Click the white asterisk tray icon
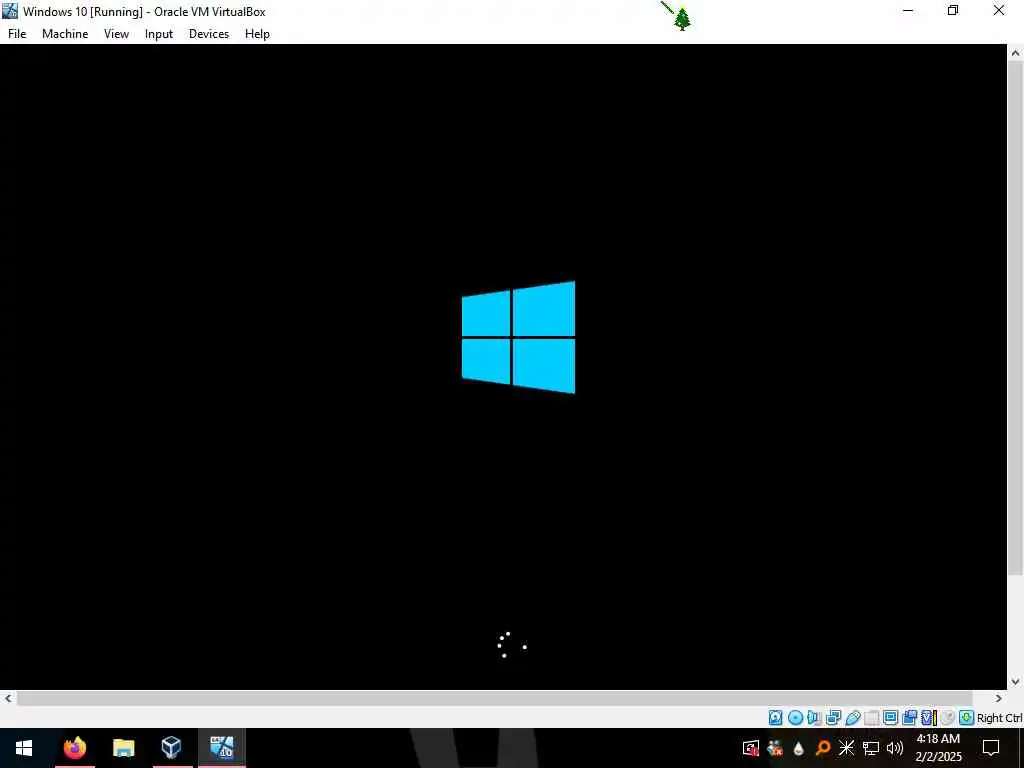This screenshot has height=768, width=1024. (846, 748)
